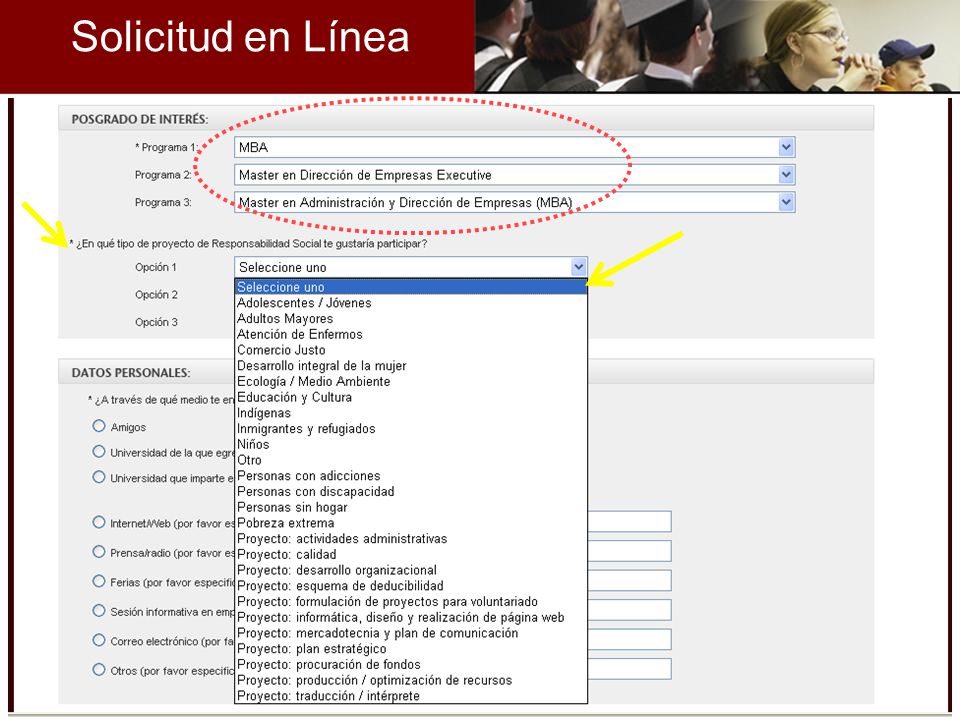
Task: Pick 'Proyecto: mercadotecnia y plan de comunicación'
Action: click(411, 633)
